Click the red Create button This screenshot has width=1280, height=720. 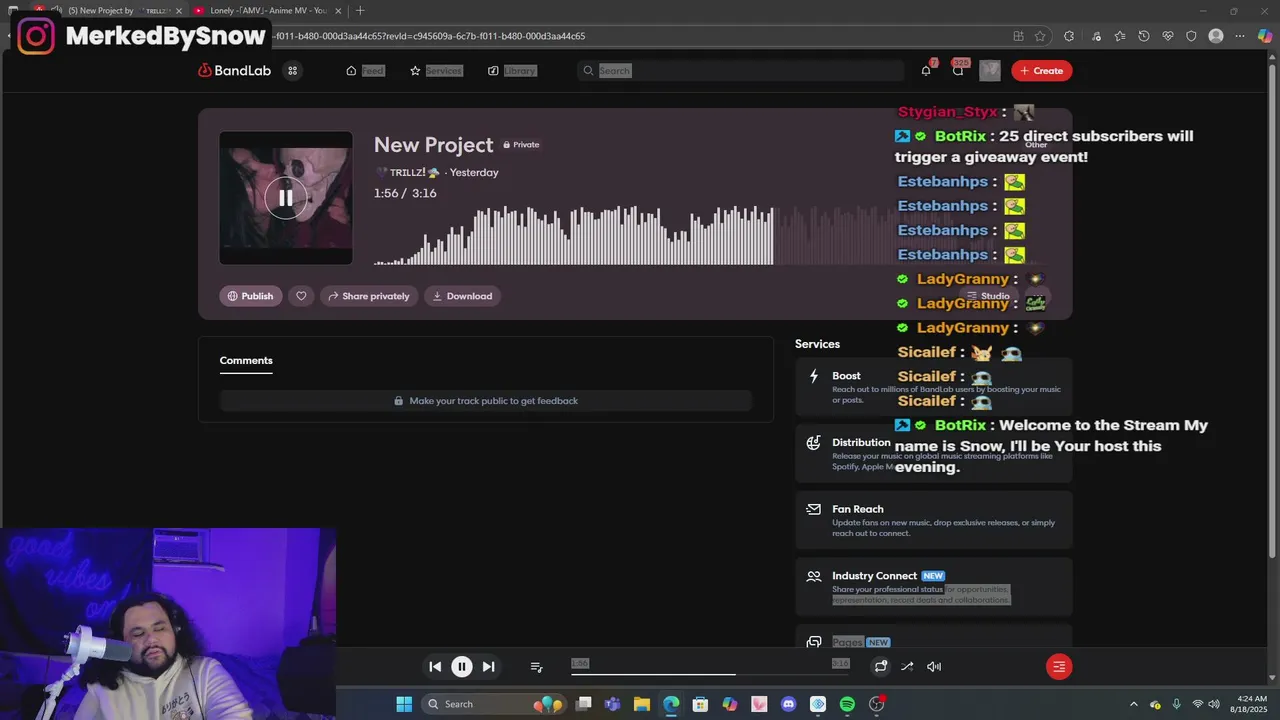coord(1041,70)
